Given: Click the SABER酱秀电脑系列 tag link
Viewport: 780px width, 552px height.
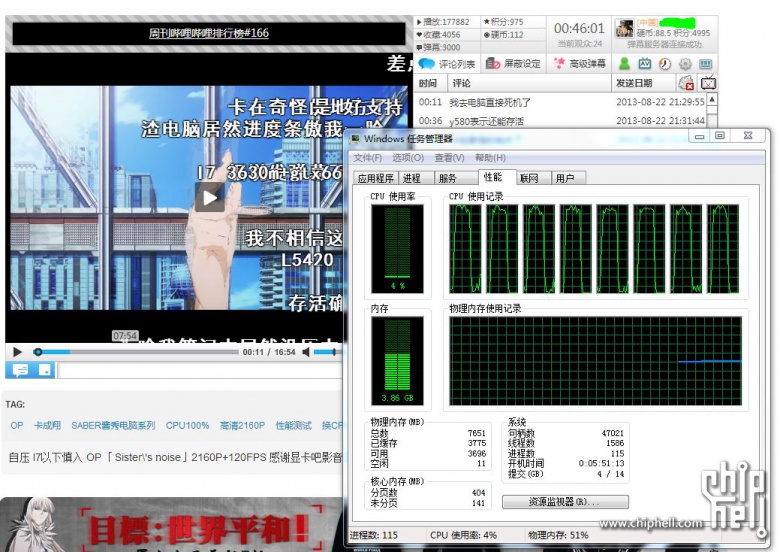Looking at the screenshot, I should pyautogui.click(x=113, y=426).
